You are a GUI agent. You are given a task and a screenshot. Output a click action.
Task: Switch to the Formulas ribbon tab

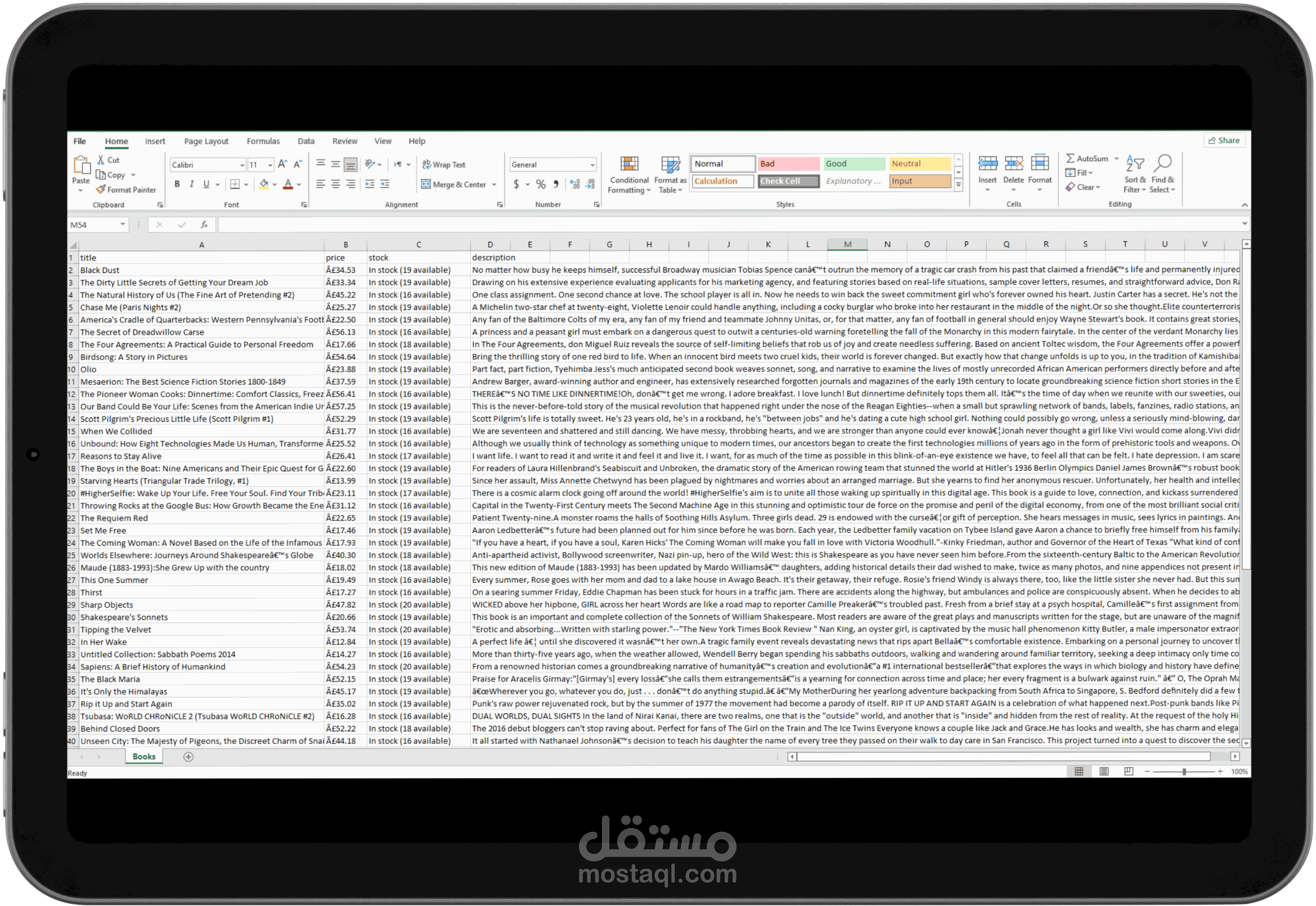coord(263,142)
